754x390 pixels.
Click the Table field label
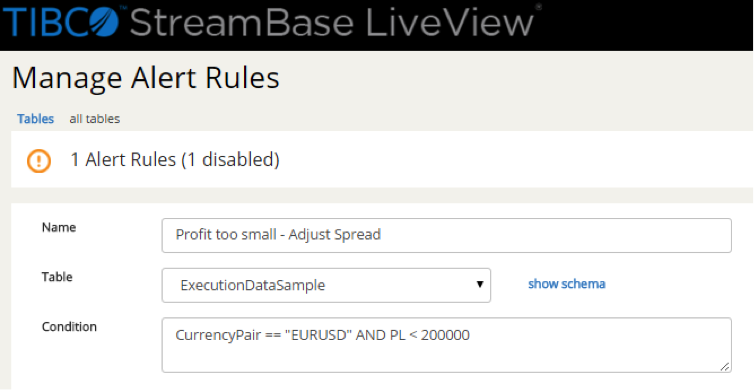point(57,277)
